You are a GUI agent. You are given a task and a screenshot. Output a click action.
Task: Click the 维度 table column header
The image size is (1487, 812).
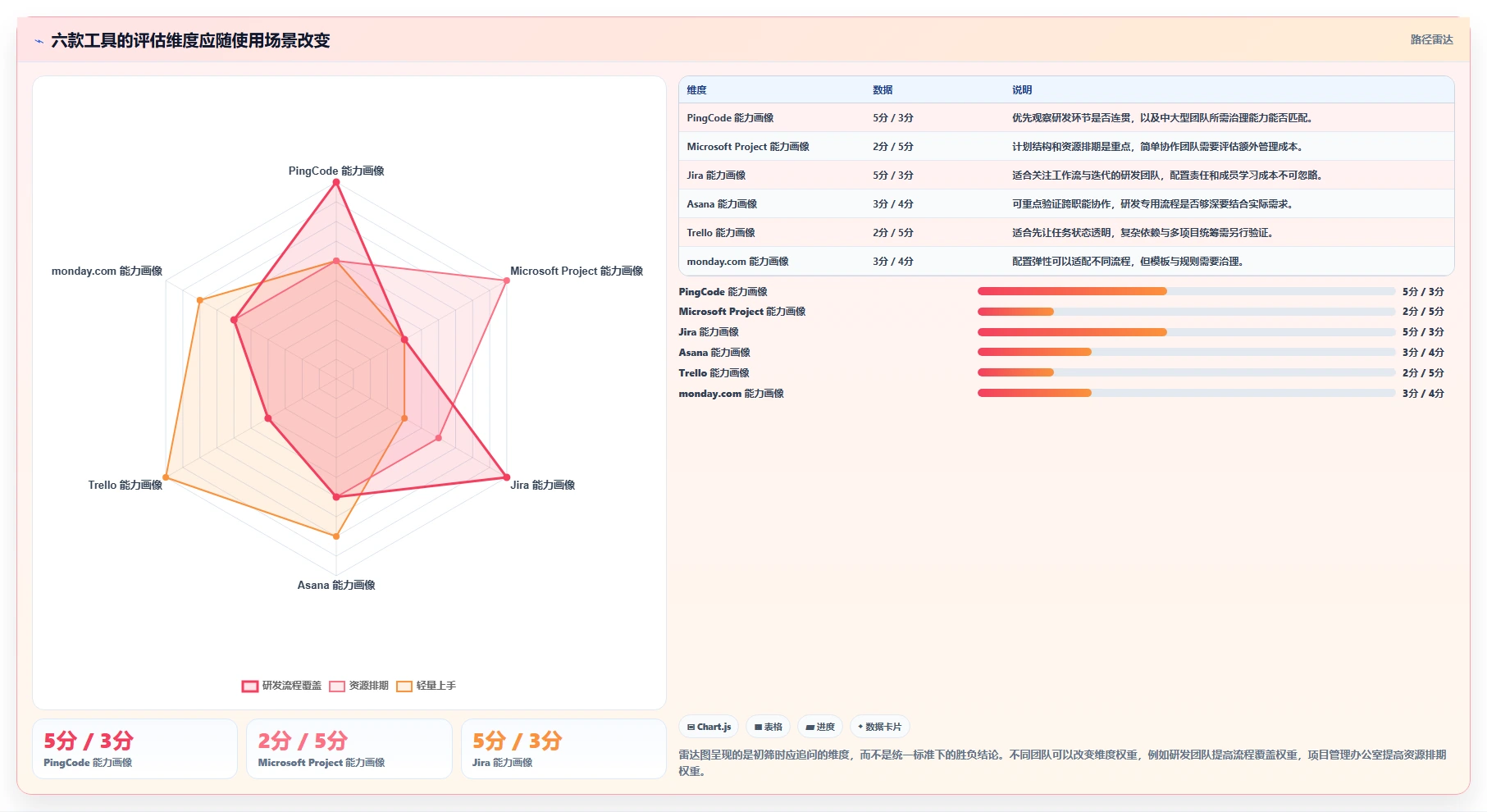pos(696,90)
